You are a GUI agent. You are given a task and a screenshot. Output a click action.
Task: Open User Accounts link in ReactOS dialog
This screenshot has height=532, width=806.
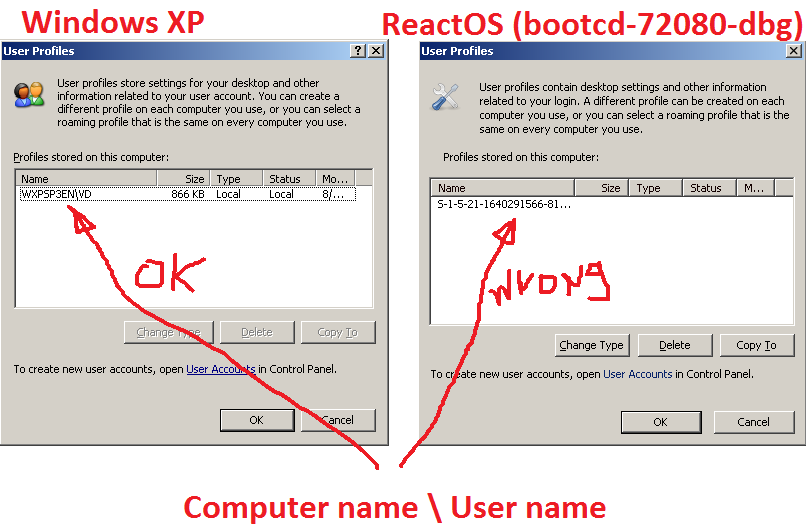637,374
